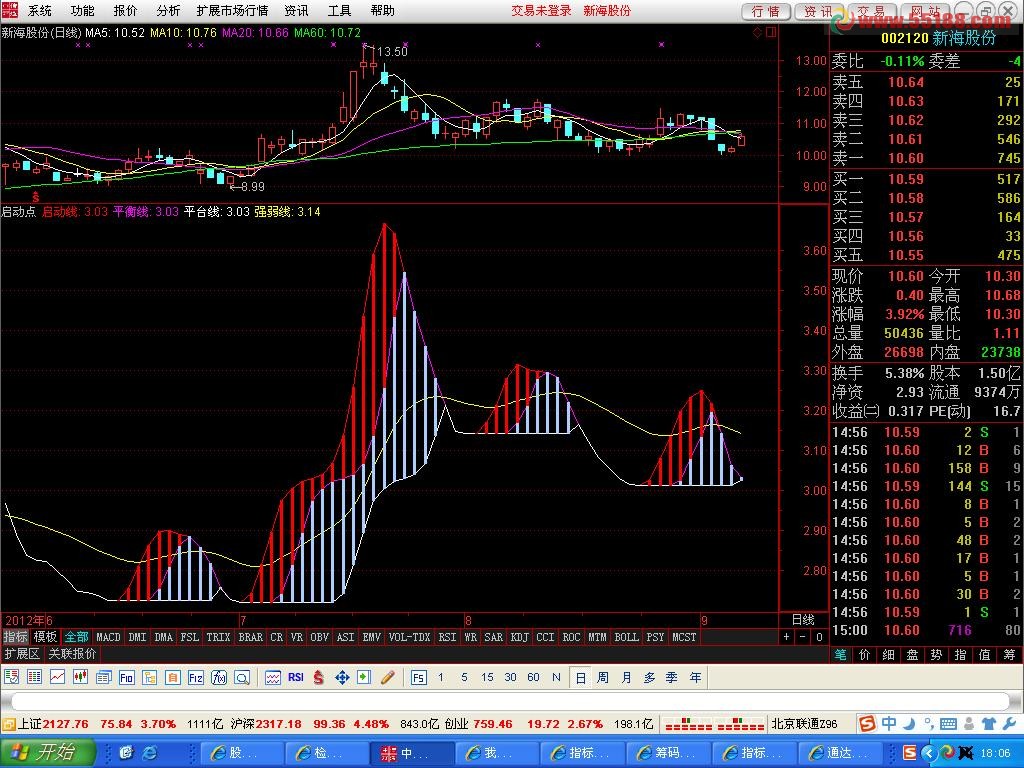Click the 行情 button at top right
1024x768 pixels.
click(766, 11)
